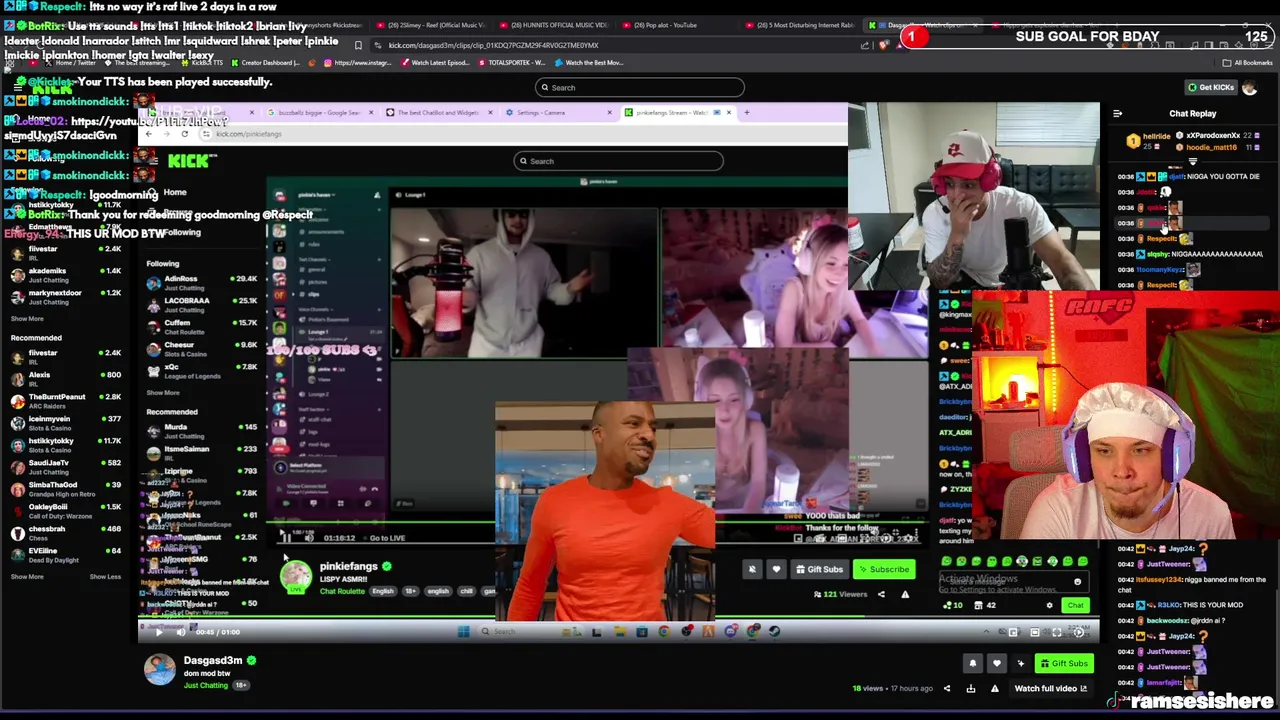Open the Windows Start button in the clip

tap(463, 632)
